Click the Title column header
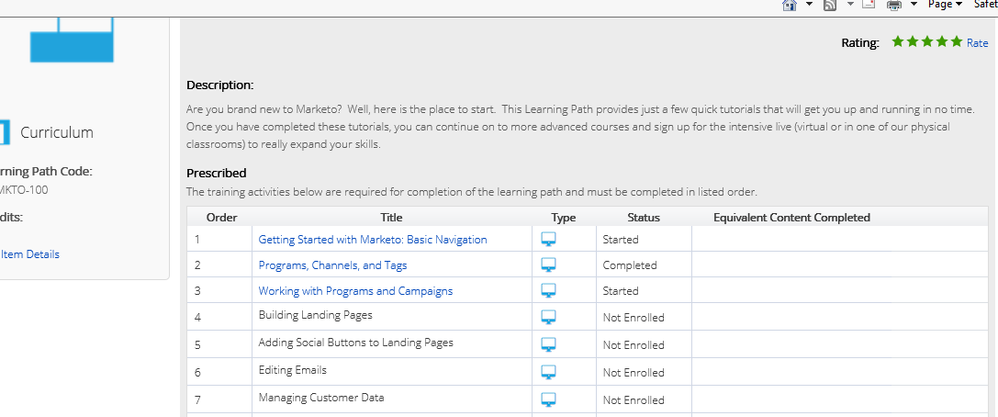998x417 pixels. [x=391, y=217]
